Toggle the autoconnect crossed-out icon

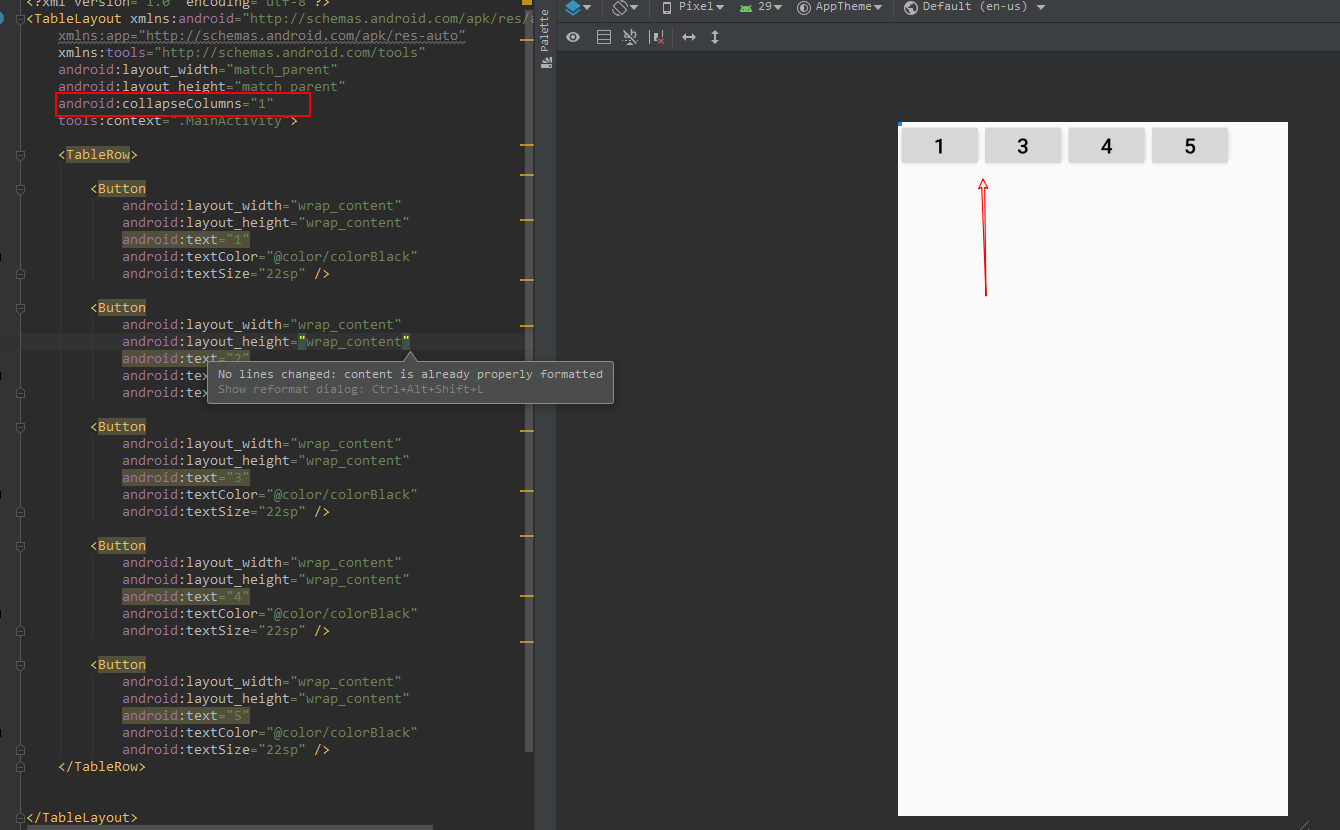[x=630, y=37]
